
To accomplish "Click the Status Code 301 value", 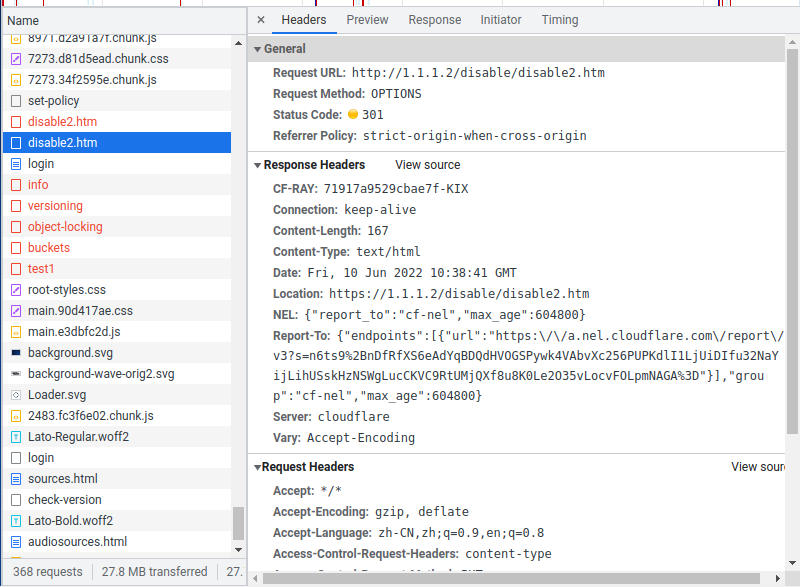I will (373, 115).
